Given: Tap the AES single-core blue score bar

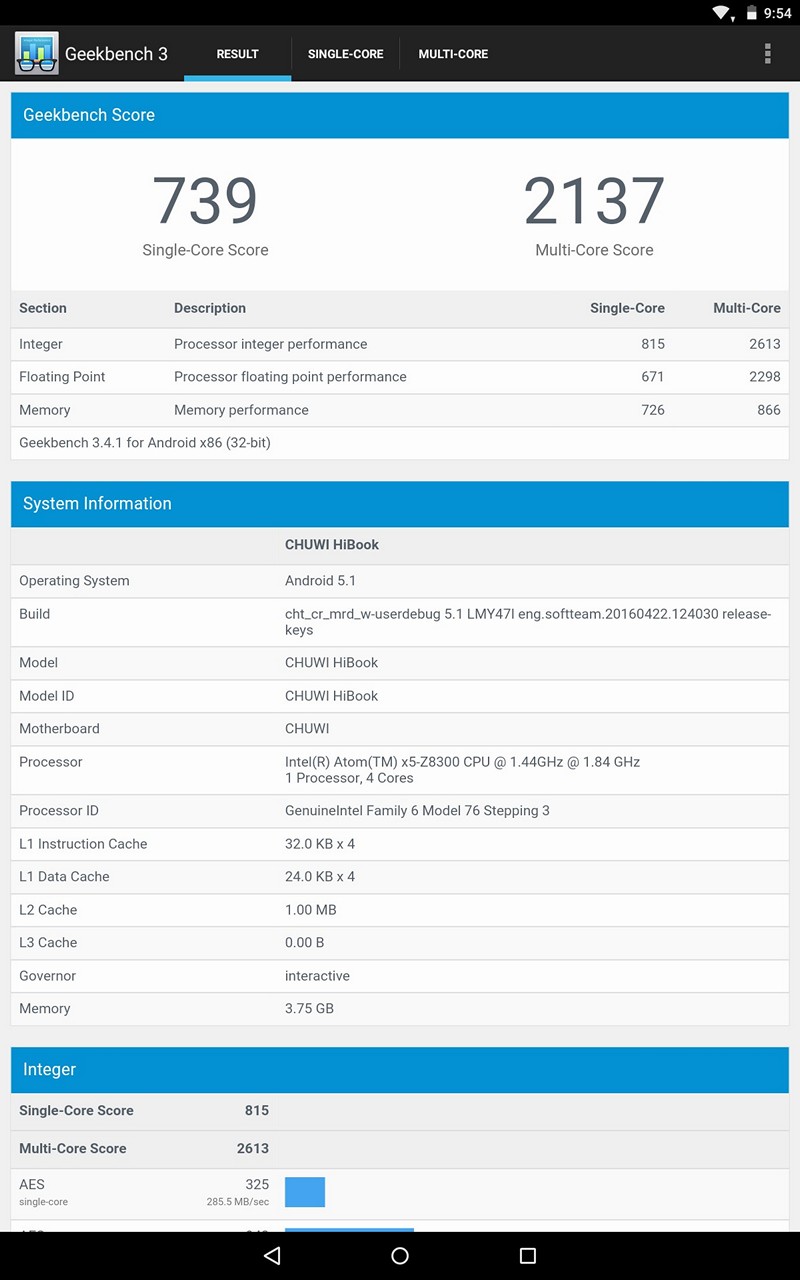Looking at the screenshot, I should tap(305, 1192).
